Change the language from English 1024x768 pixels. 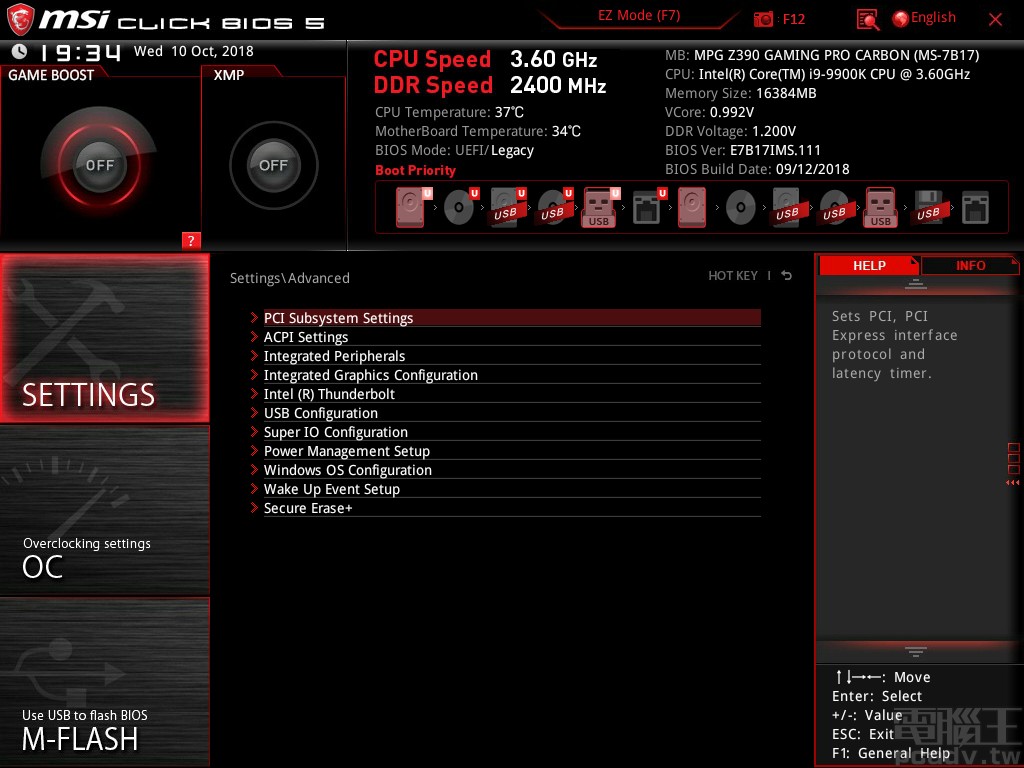933,18
